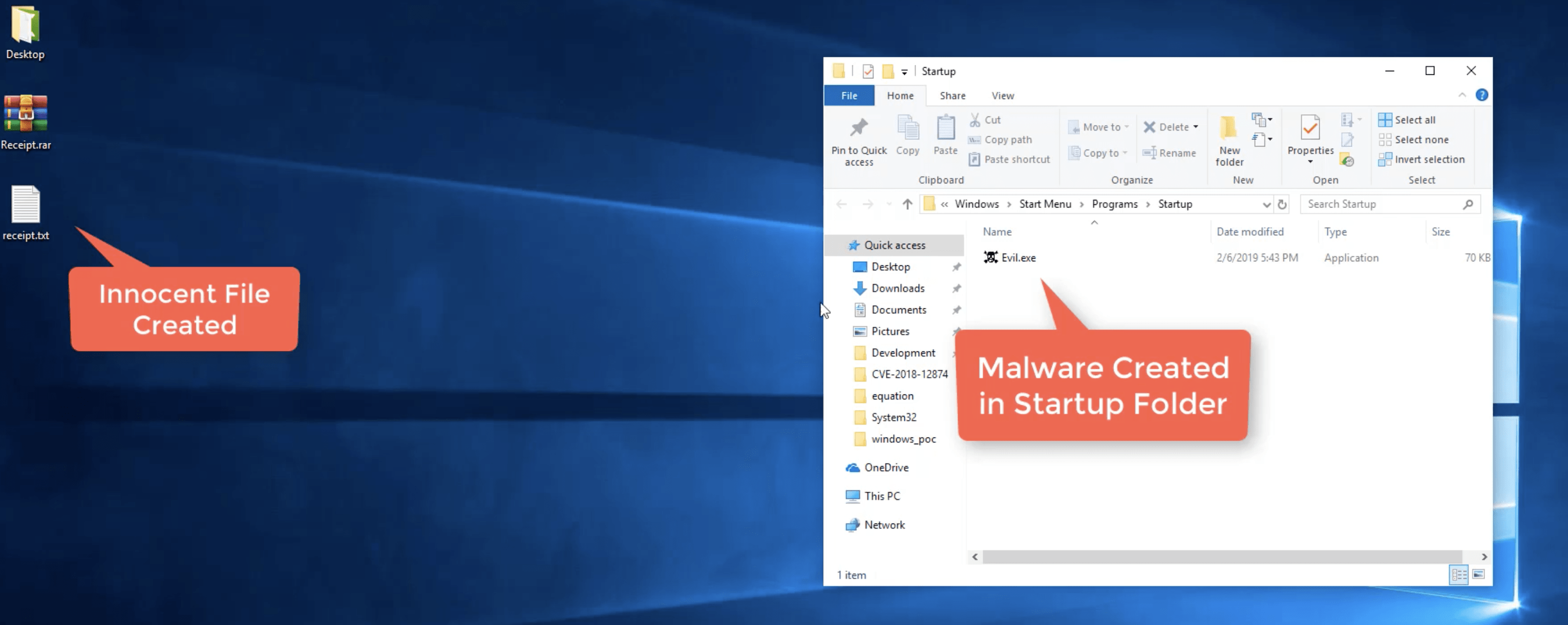Open the File menu tab
The image size is (1568, 625).
[x=849, y=96]
